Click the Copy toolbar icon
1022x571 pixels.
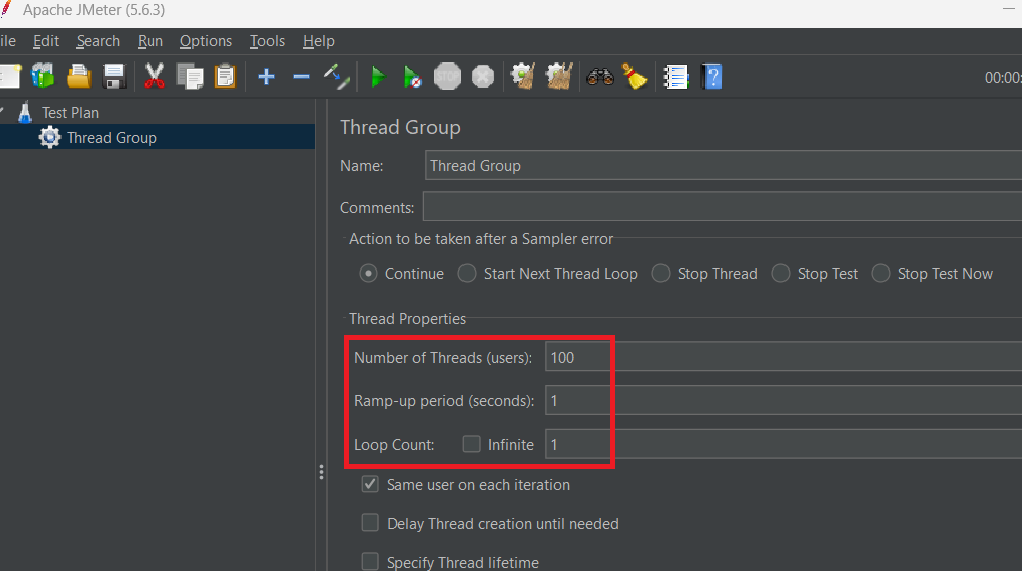click(x=190, y=76)
